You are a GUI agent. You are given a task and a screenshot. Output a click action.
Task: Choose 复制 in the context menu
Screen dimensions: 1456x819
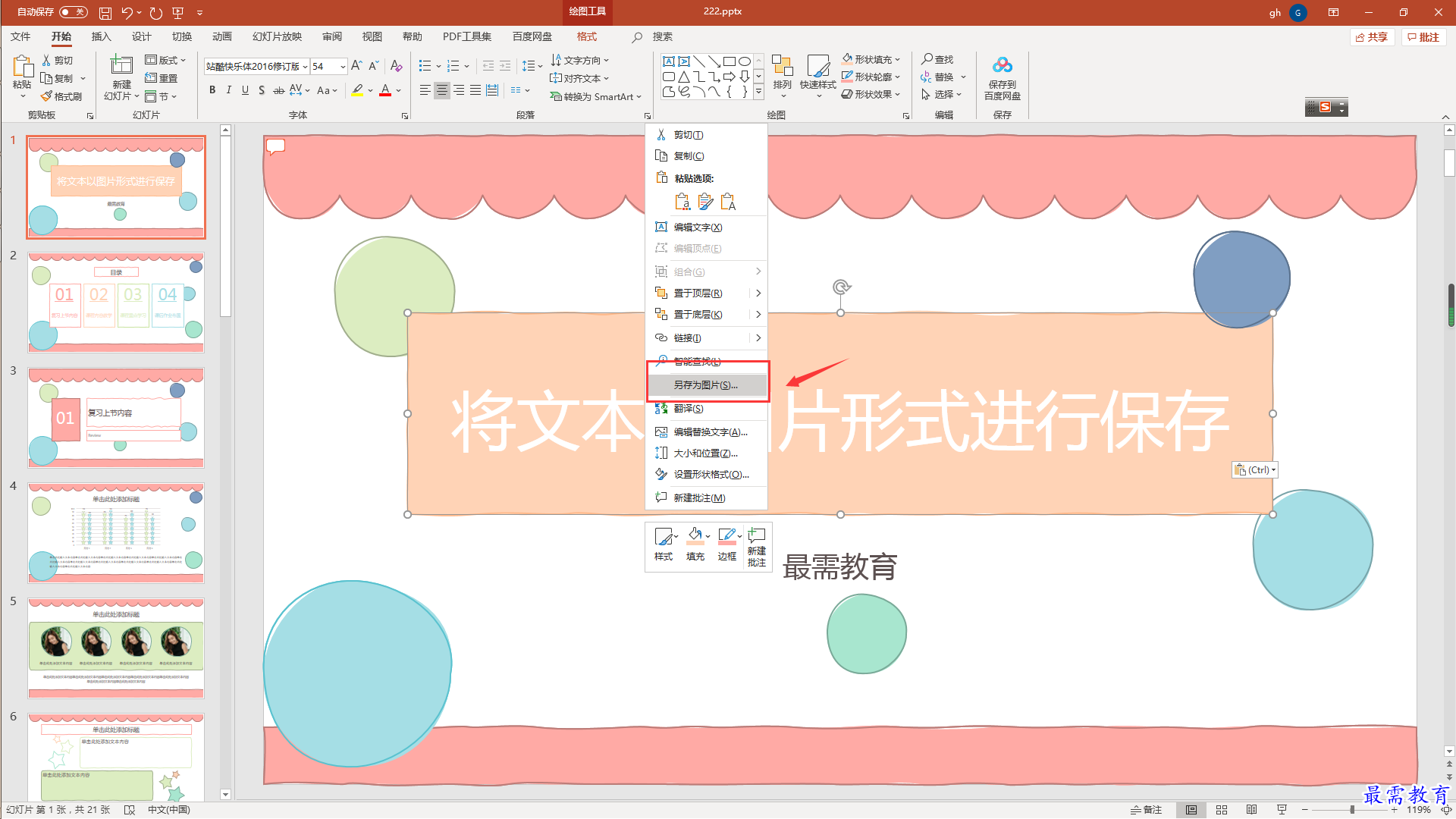(x=706, y=156)
